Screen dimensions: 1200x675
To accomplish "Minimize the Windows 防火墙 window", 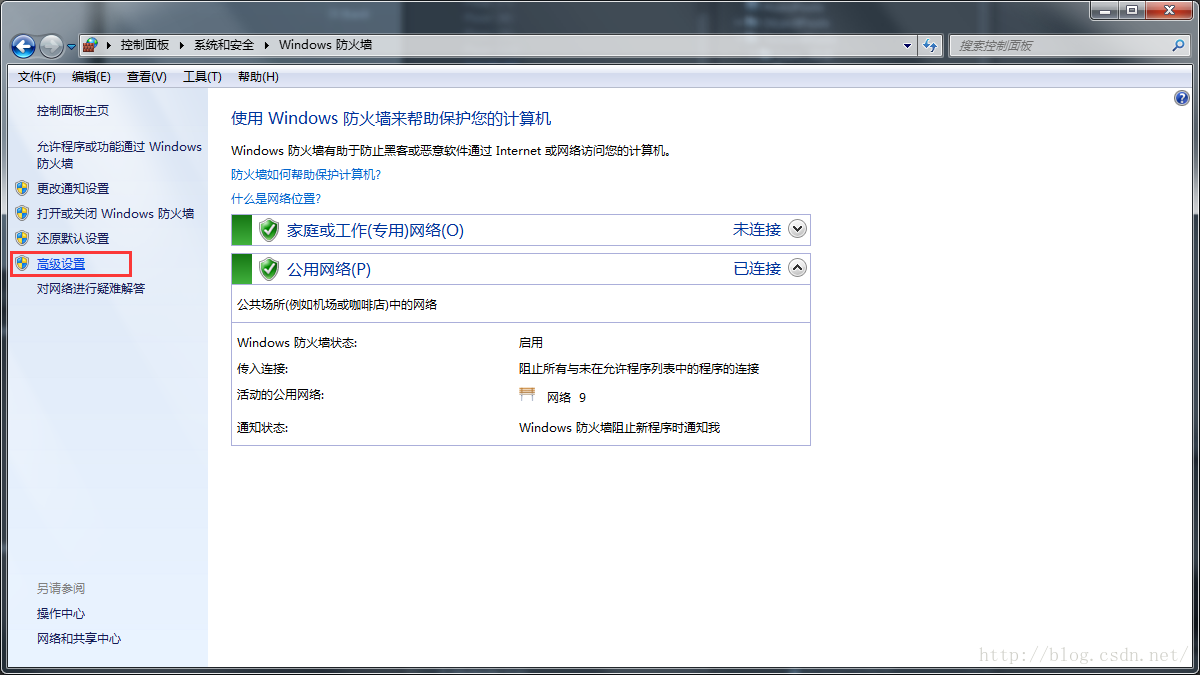I will [x=1105, y=9].
